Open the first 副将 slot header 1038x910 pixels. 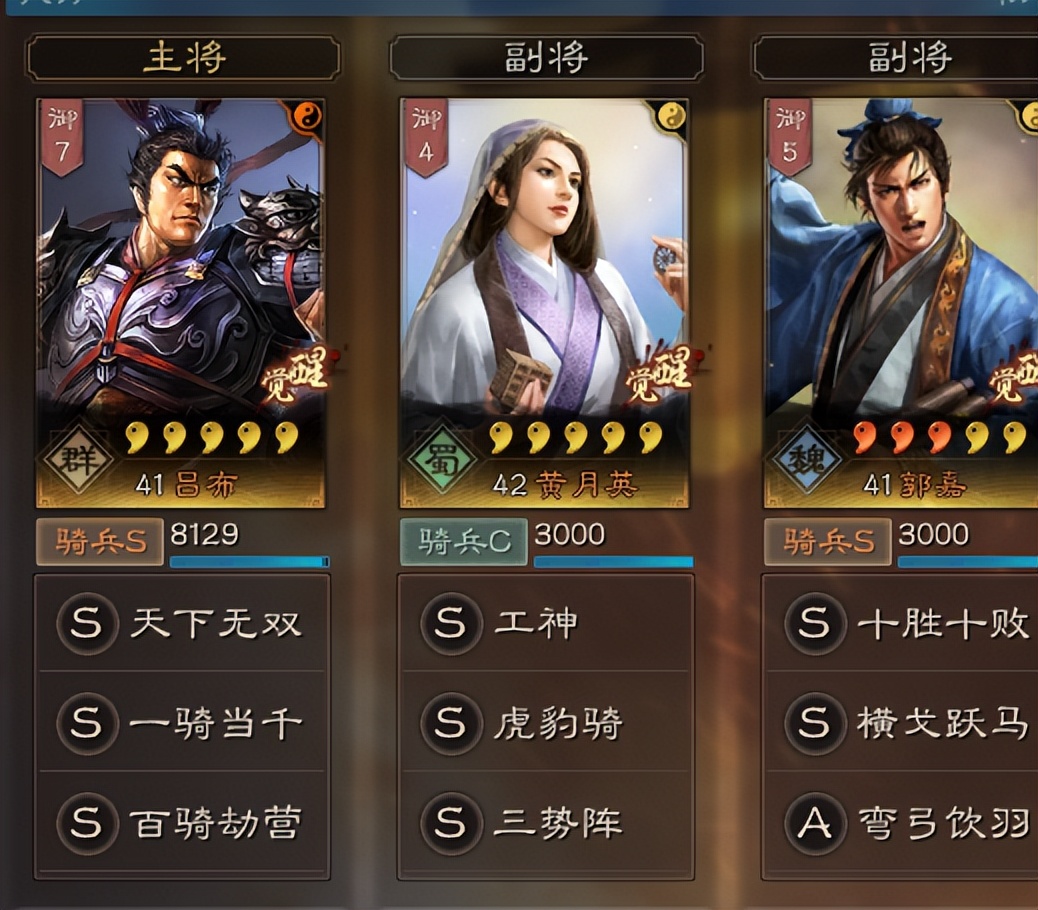point(547,58)
